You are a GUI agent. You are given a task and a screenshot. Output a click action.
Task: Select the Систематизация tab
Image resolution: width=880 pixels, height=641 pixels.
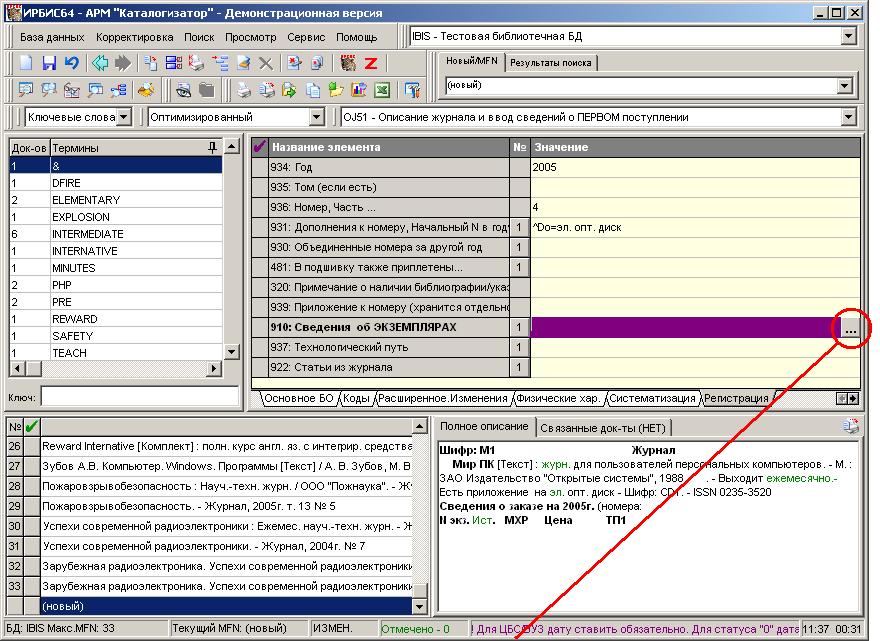pos(652,398)
